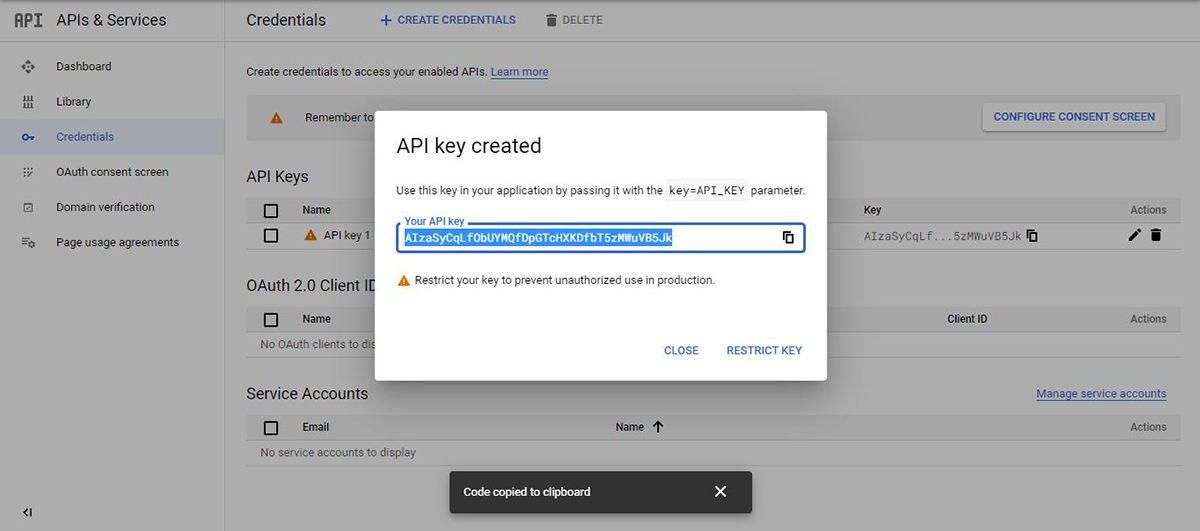Click the Dashboard icon in sidebar
This screenshot has height=531, width=1200.
[x=28, y=67]
